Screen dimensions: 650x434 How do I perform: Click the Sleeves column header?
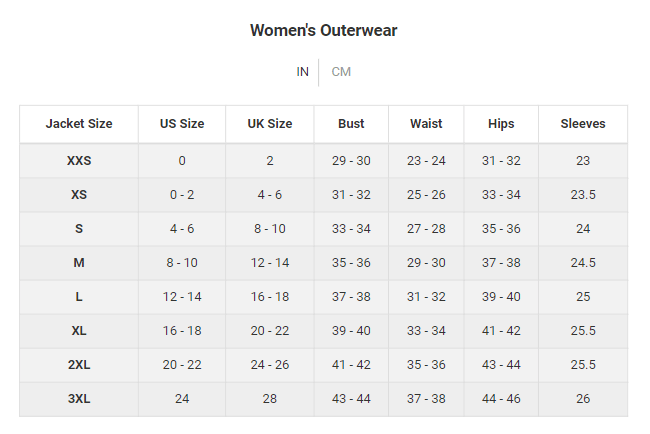pyautogui.click(x=583, y=124)
